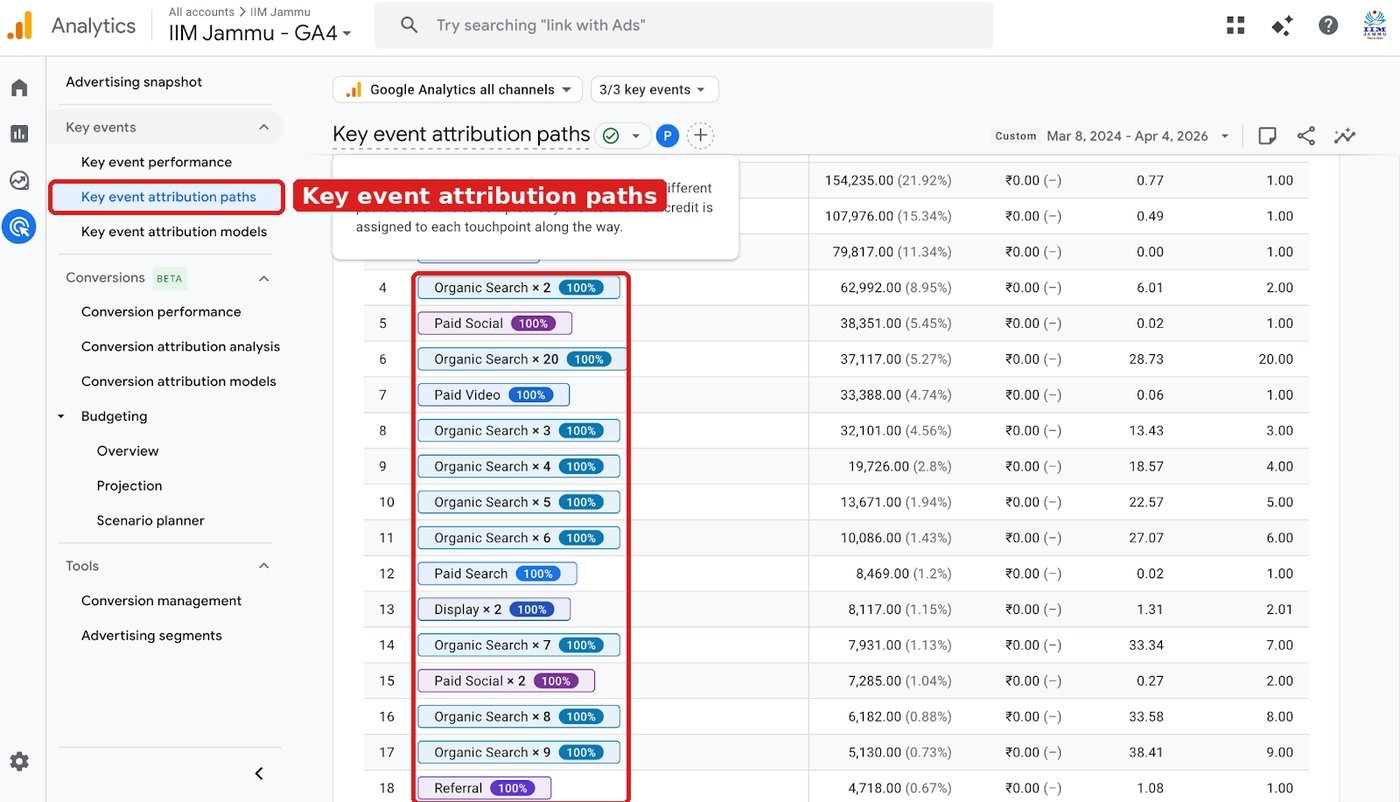Open the Google apps grid icon

click(1235, 26)
